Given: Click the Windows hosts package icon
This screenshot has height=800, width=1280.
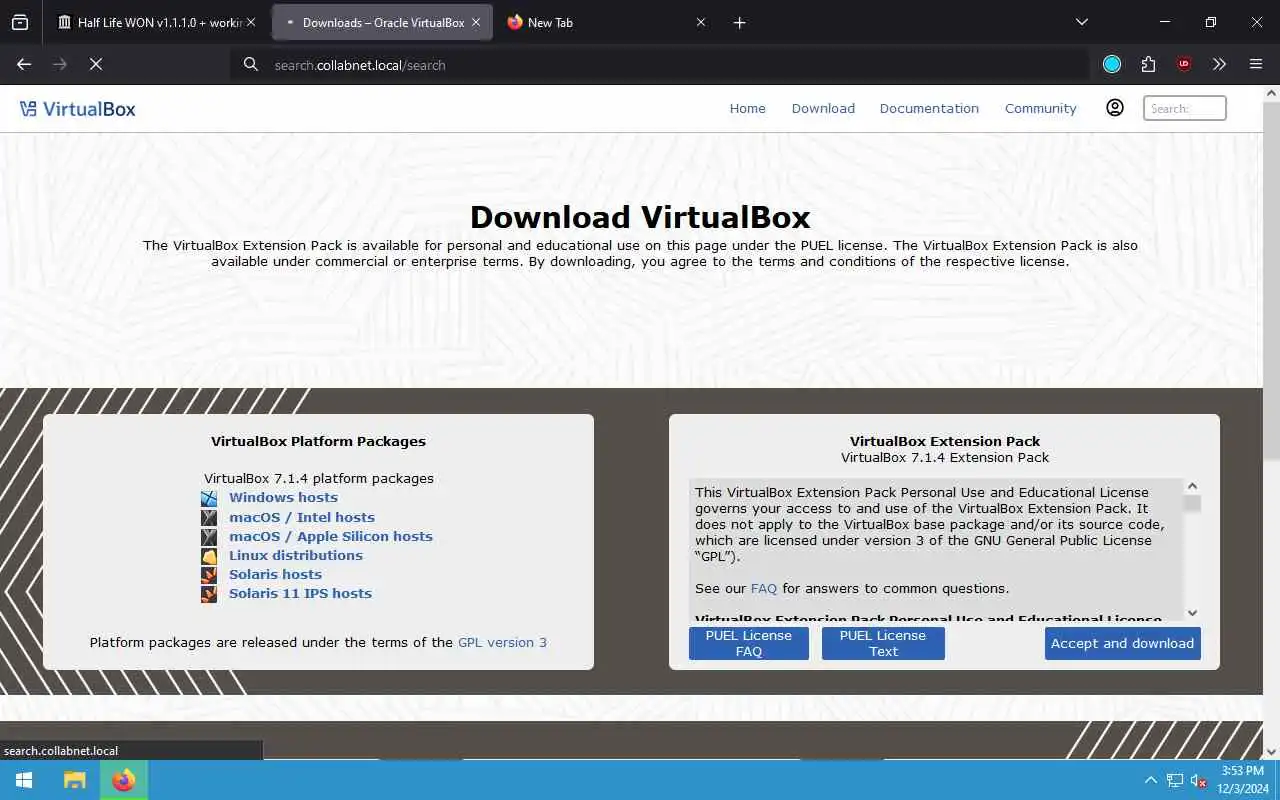Looking at the screenshot, I should (x=209, y=498).
